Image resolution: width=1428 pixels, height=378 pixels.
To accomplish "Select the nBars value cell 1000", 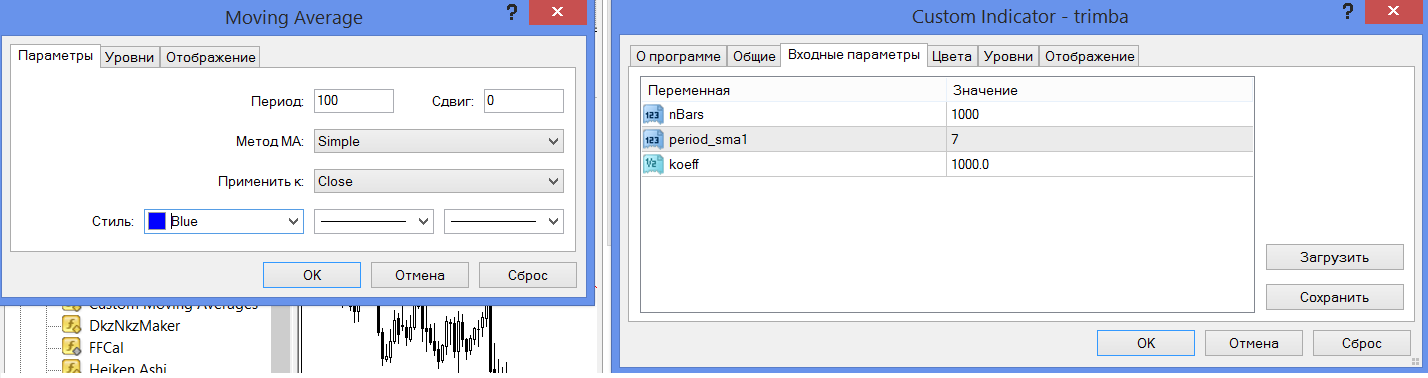I will (x=1099, y=115).
